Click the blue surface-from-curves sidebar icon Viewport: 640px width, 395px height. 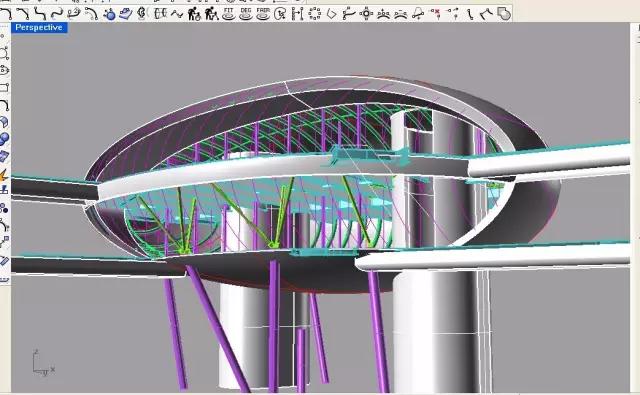[x=4, y=122]
